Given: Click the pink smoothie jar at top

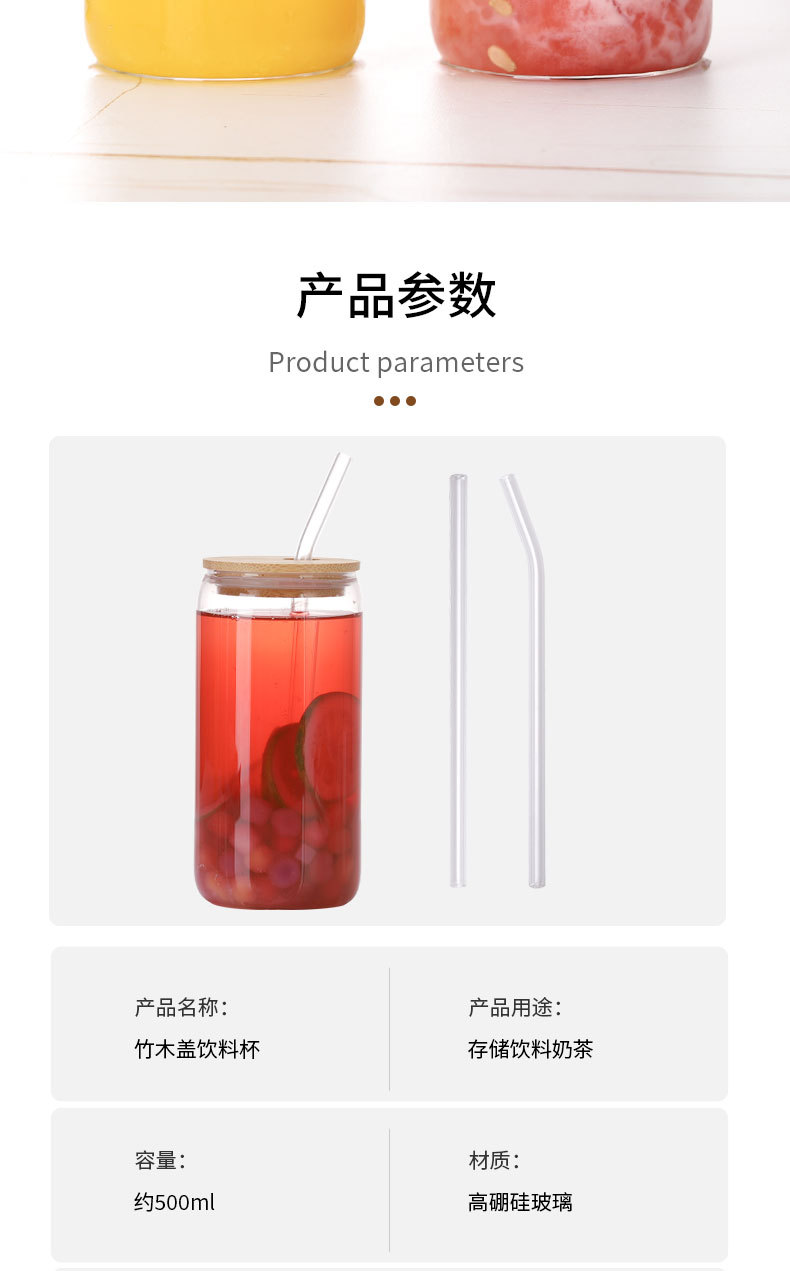Looking at the screenshot, I should pos(571,36).
